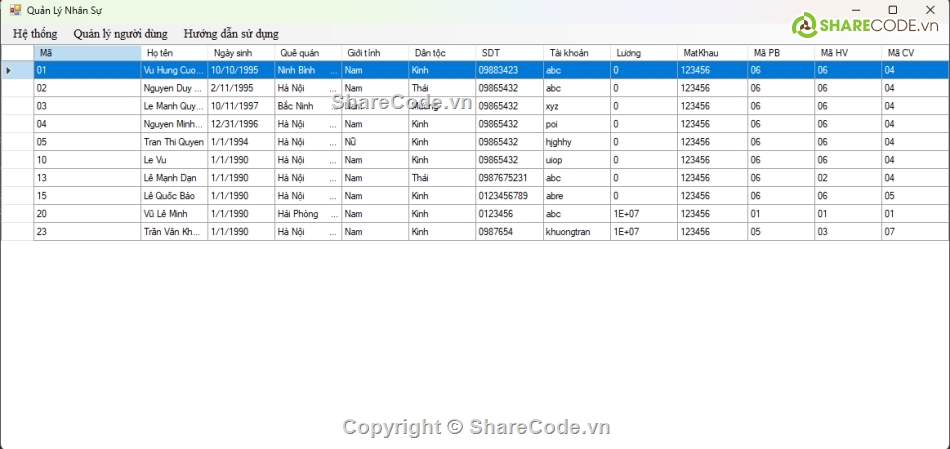The height and width of the screenshot is (449, 950).
Task: Maximize the Quản Lý Nhân Sự window
Action: tap(893, 9)
